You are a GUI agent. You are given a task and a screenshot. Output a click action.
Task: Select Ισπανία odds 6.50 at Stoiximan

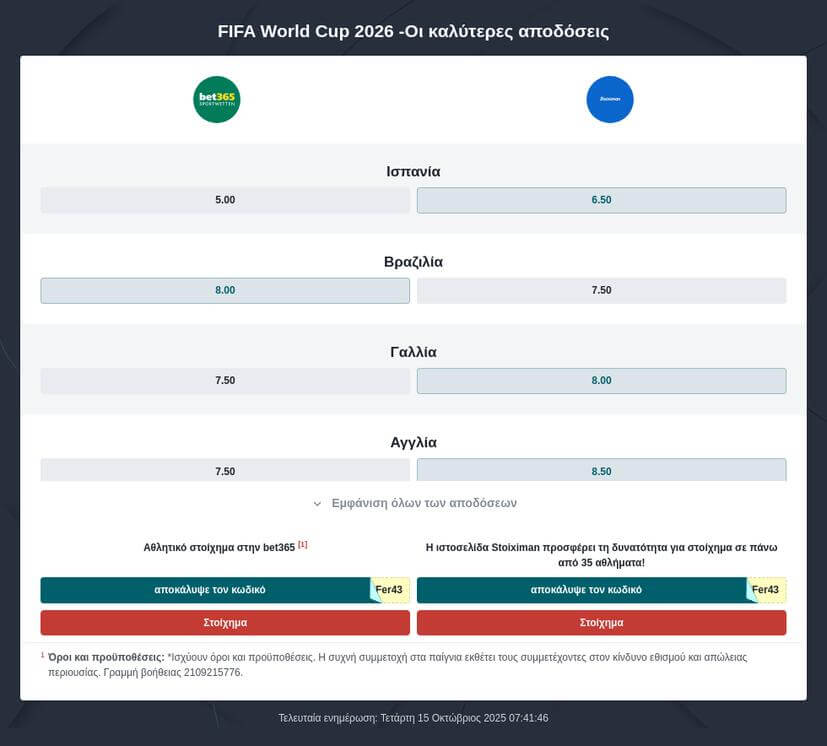[x=601, y=200]
